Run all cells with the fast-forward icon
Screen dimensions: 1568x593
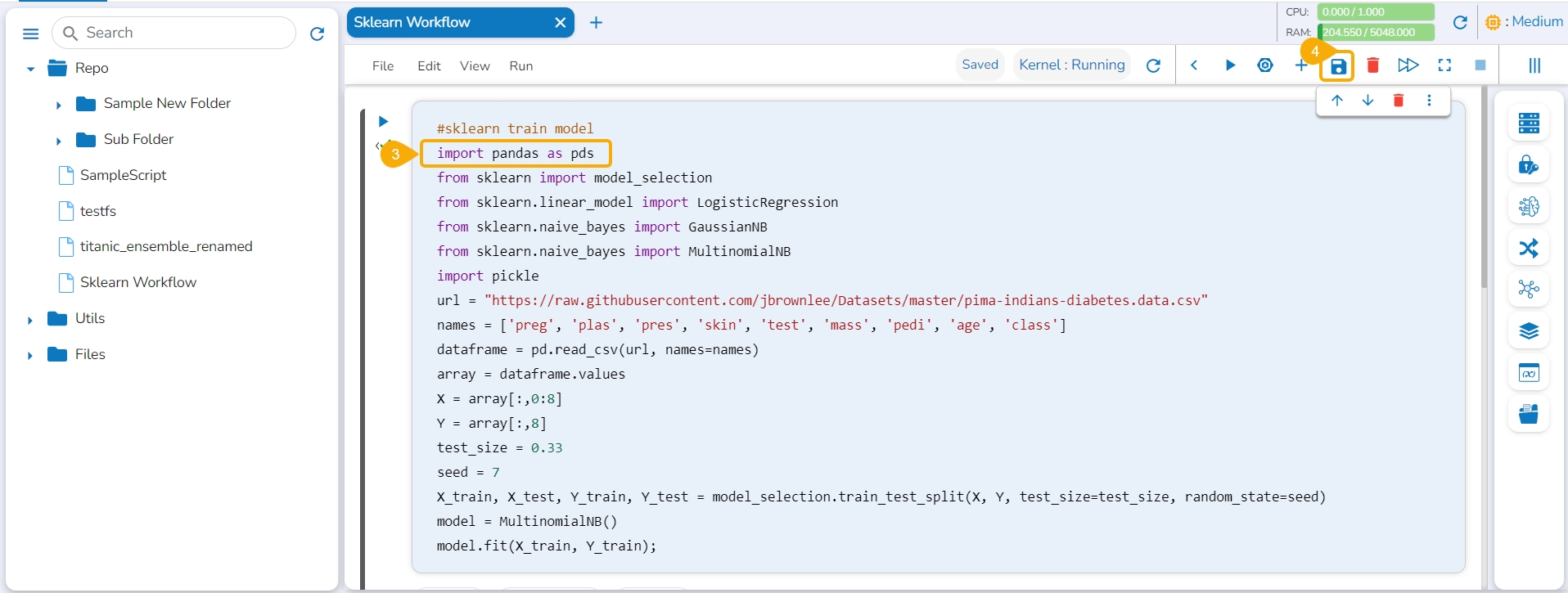pyautogui.click(x=1408, y=65)
